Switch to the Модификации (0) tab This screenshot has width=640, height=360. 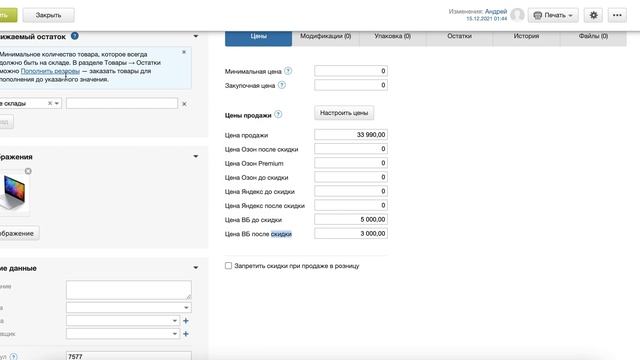[326, 37]
